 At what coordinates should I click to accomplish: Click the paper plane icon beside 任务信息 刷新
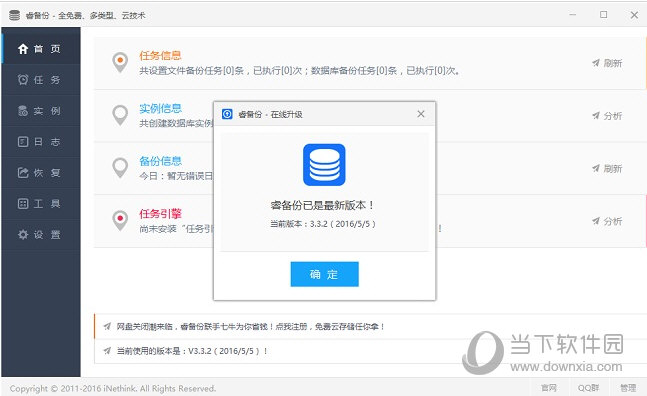596,63
